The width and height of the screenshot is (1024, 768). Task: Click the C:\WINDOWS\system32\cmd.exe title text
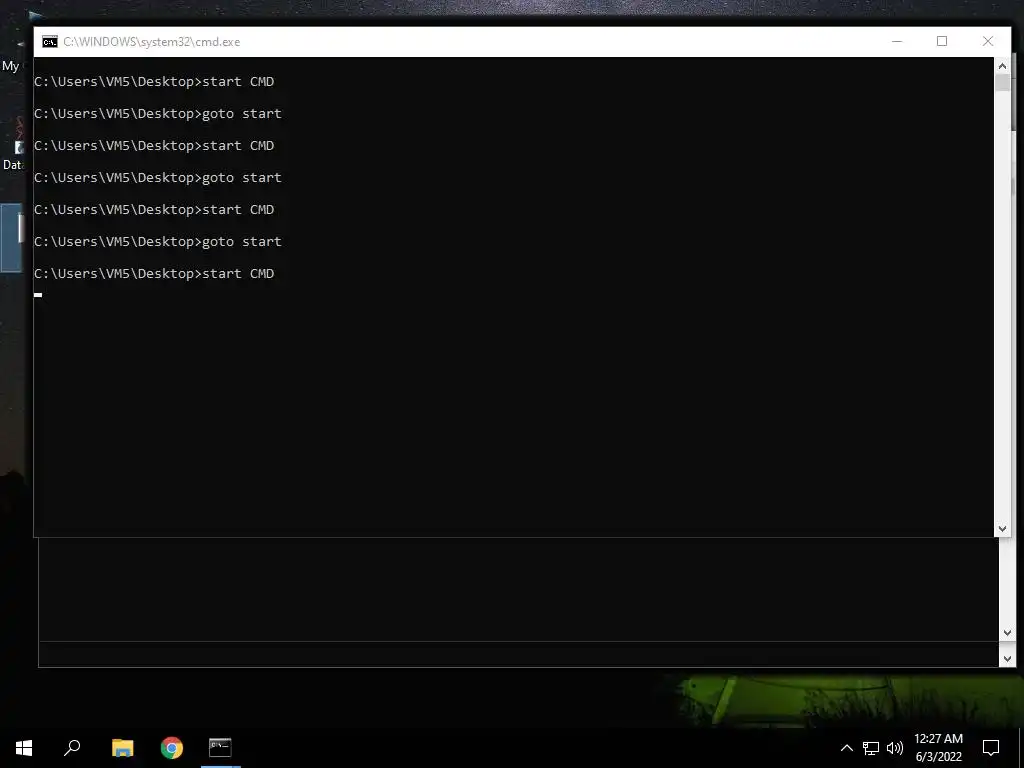click(x=152, y=42)
